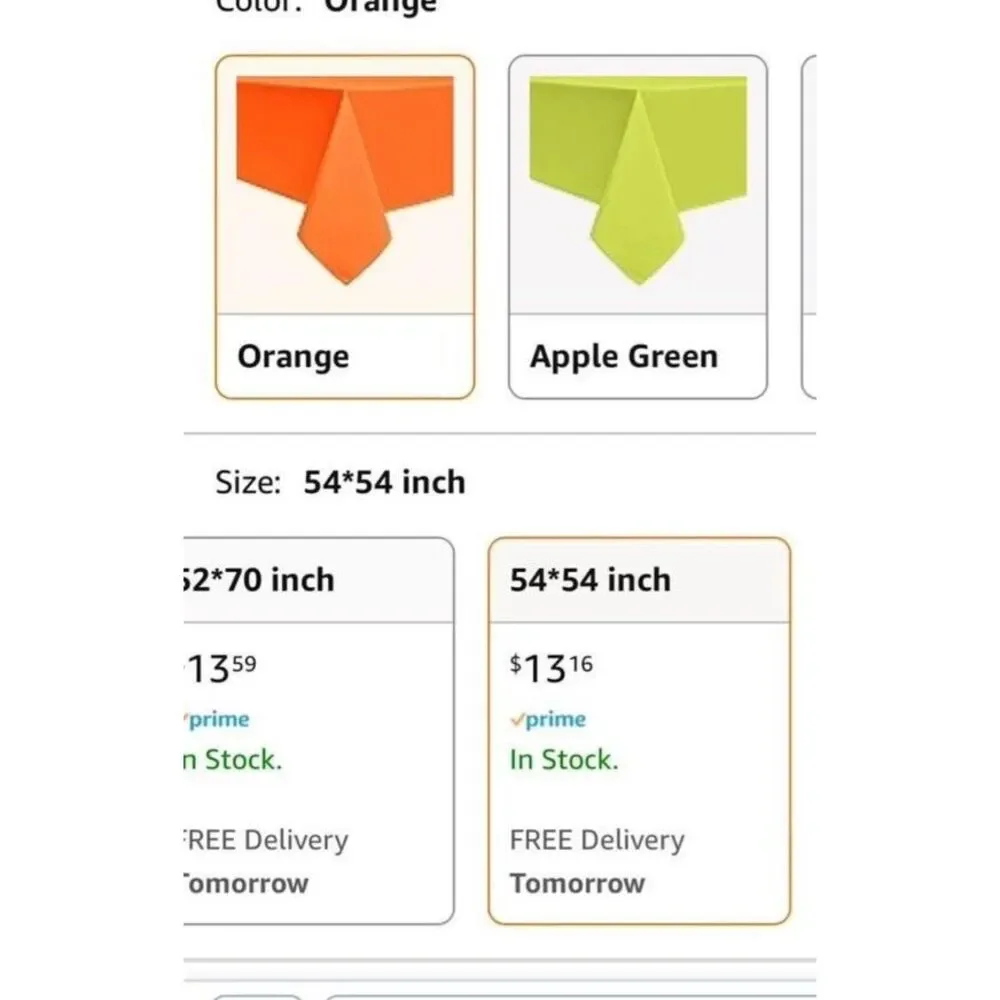Click the $13.16 price

coord(552,668)
